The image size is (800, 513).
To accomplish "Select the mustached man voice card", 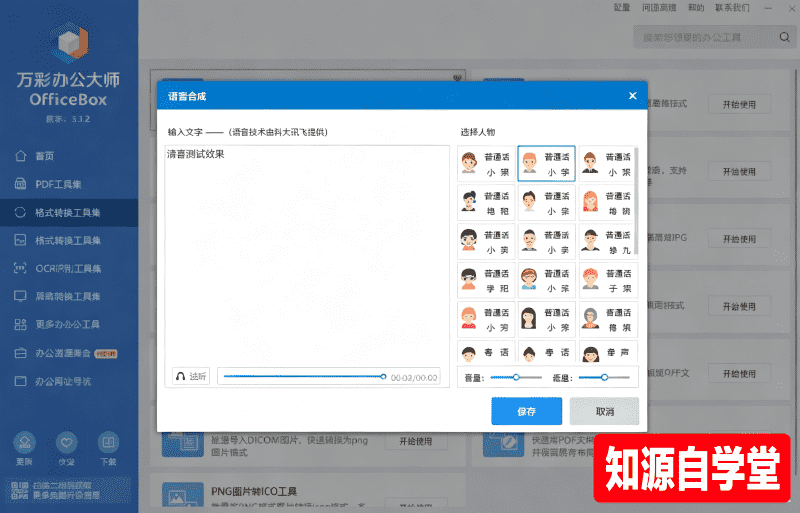I will [546, 242].
